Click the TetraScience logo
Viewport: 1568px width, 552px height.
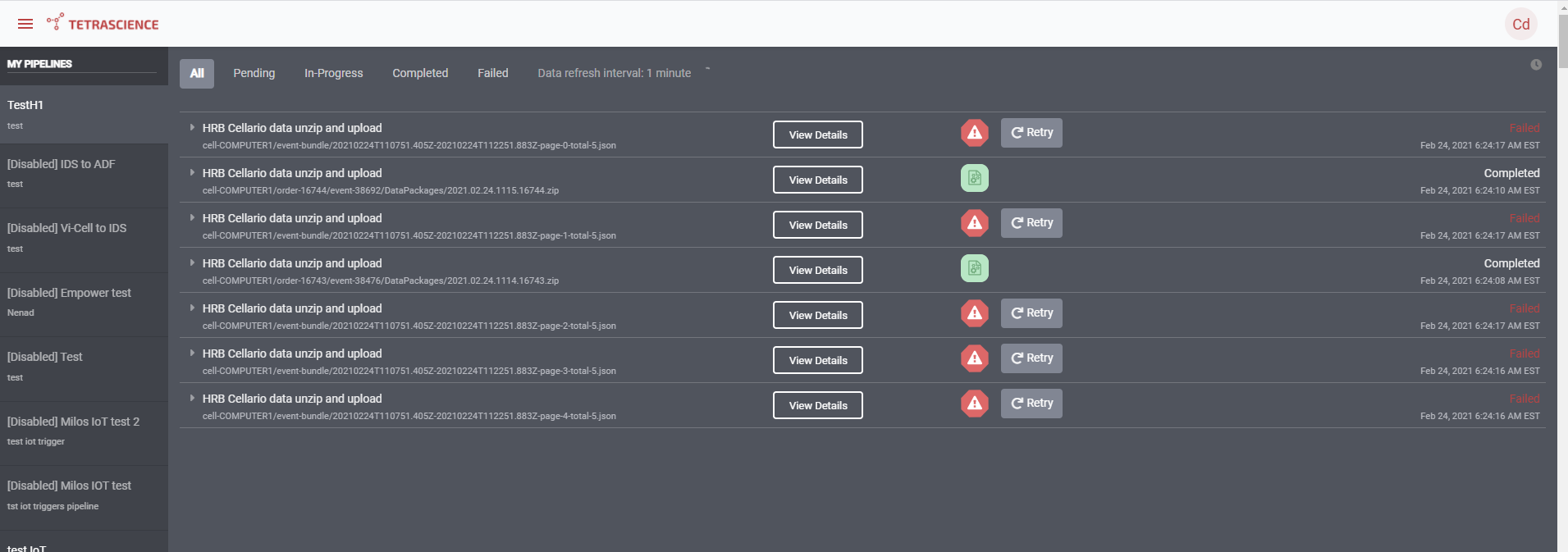tap(103, 23)
